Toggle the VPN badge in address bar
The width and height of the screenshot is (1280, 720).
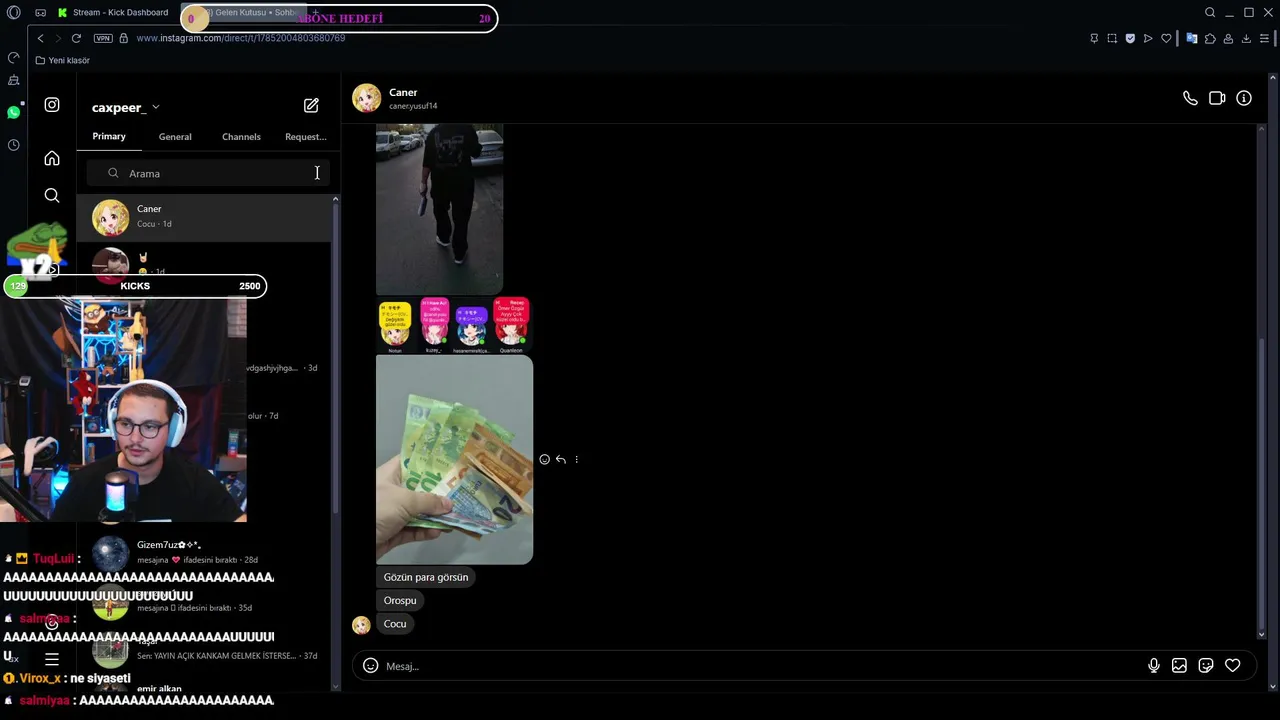pos(103,38)
